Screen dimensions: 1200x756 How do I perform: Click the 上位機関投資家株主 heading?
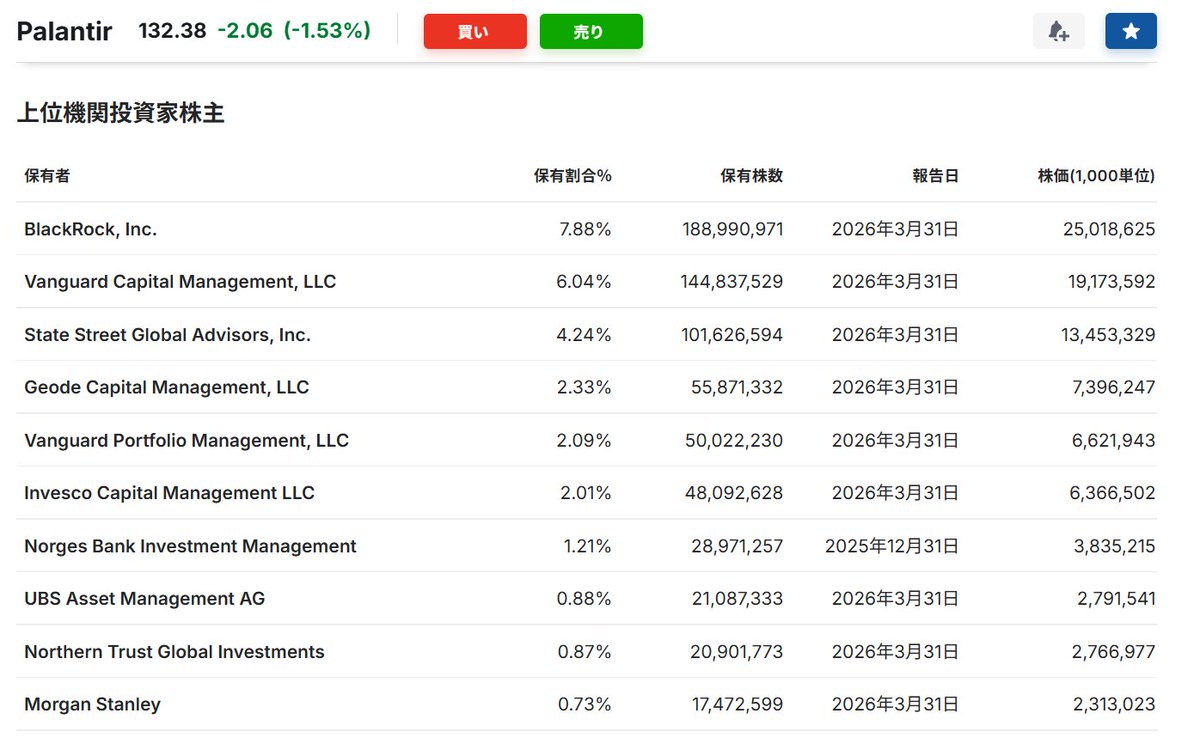(121, 114)
